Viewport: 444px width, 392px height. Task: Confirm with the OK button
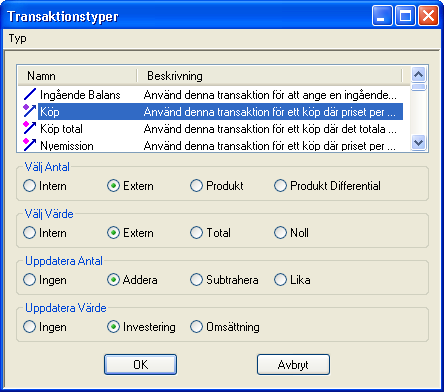[140, 364]
